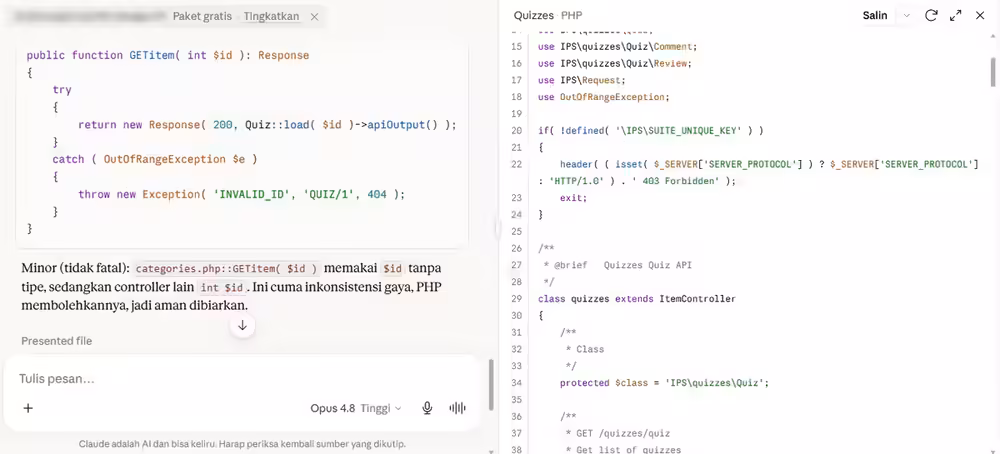The width and height of the screenshot is (1000, 454).
Task: Click the code panel vertical scrollbar
Action: tap(993, 71)
